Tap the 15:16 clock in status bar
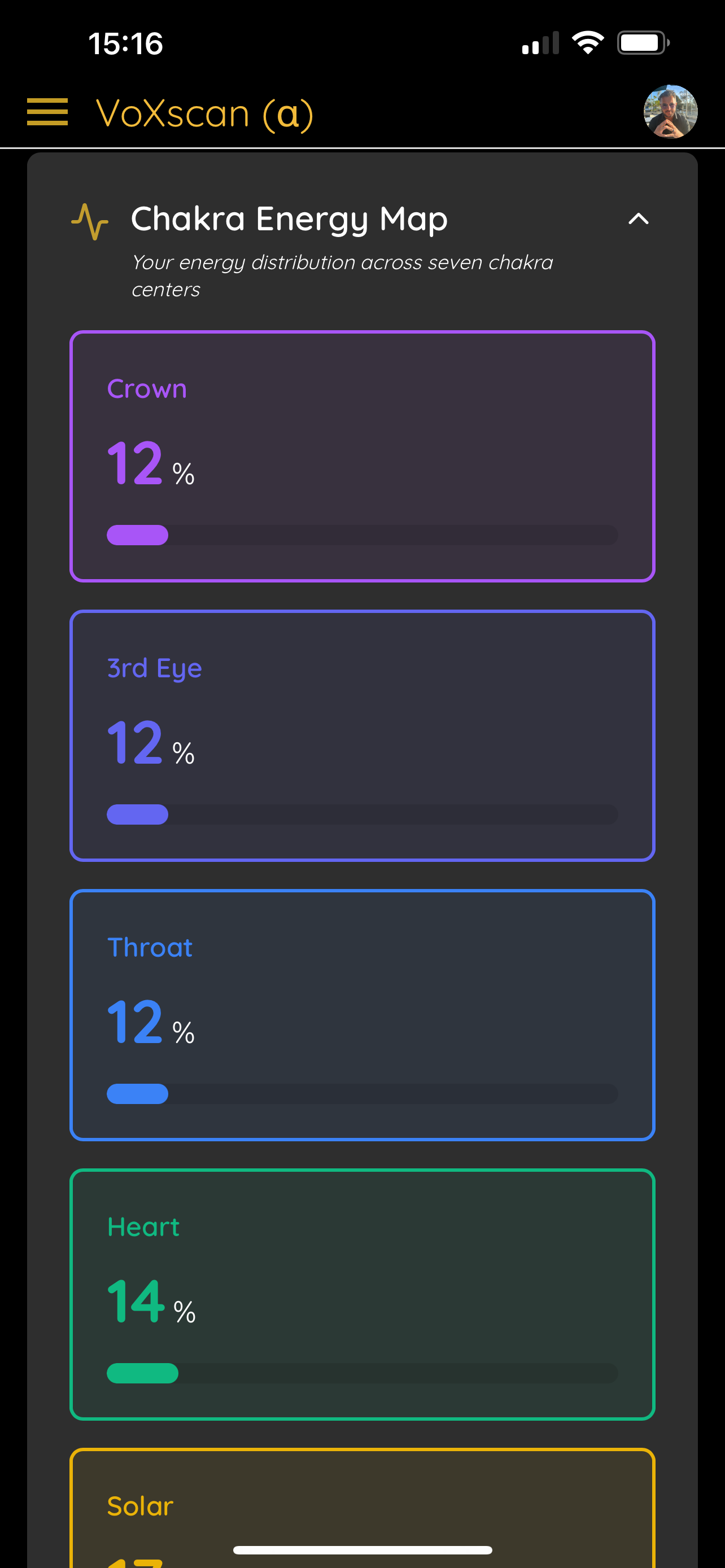The width and height of the screenshot is (725, 1568). [125, 44]
